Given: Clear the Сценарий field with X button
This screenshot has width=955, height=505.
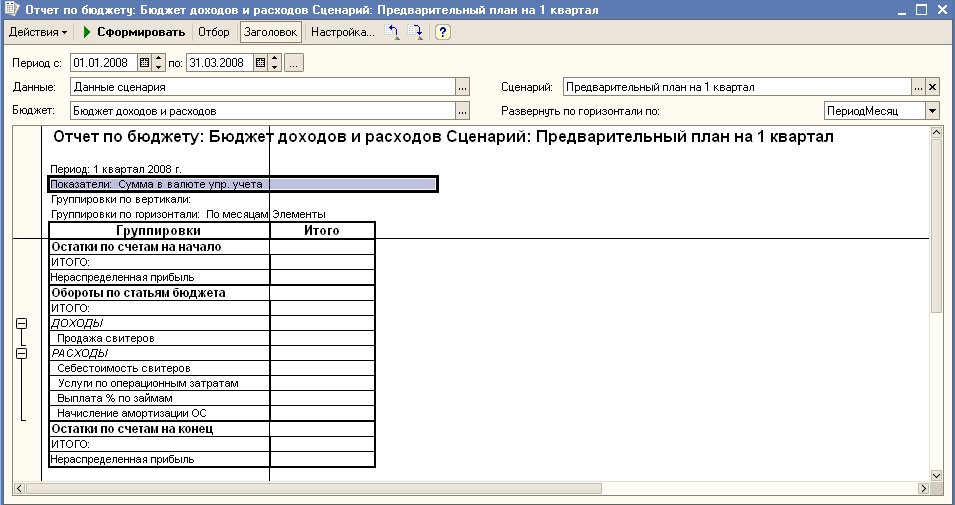Looking at the screenshot, I should (932, 87).
